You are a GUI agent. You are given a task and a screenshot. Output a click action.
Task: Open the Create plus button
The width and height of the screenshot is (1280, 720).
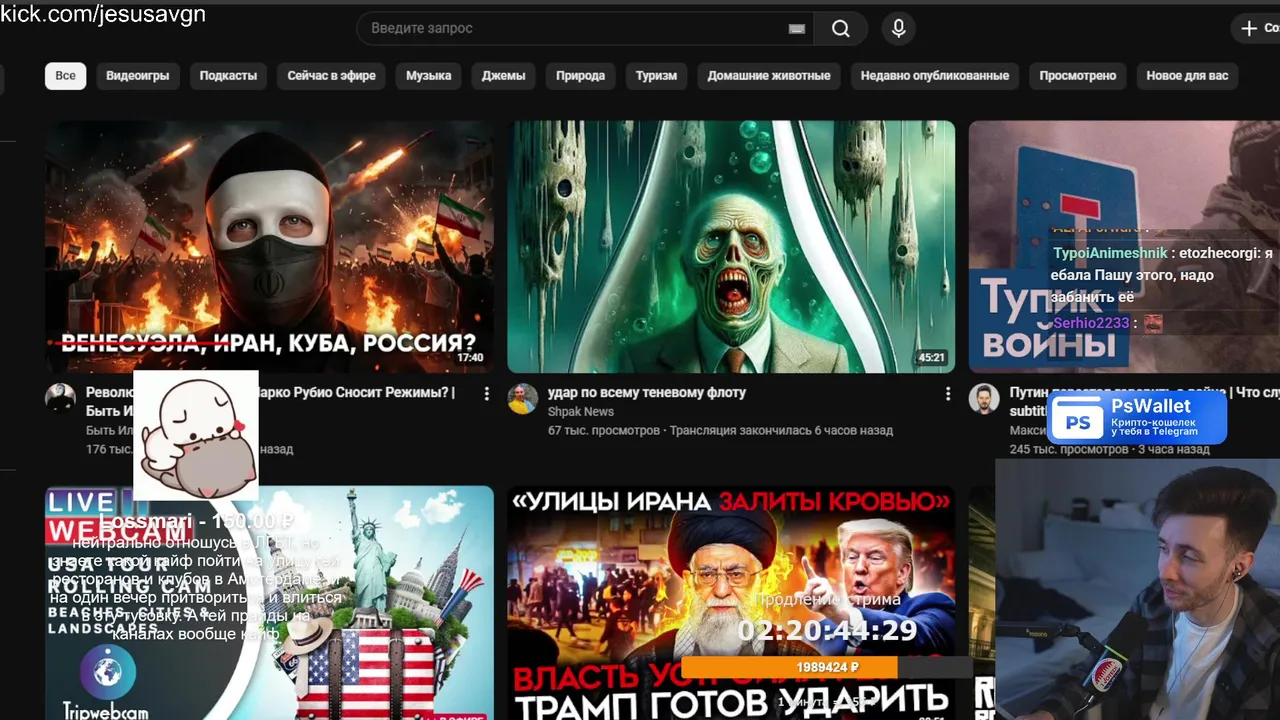(1256, 28)
